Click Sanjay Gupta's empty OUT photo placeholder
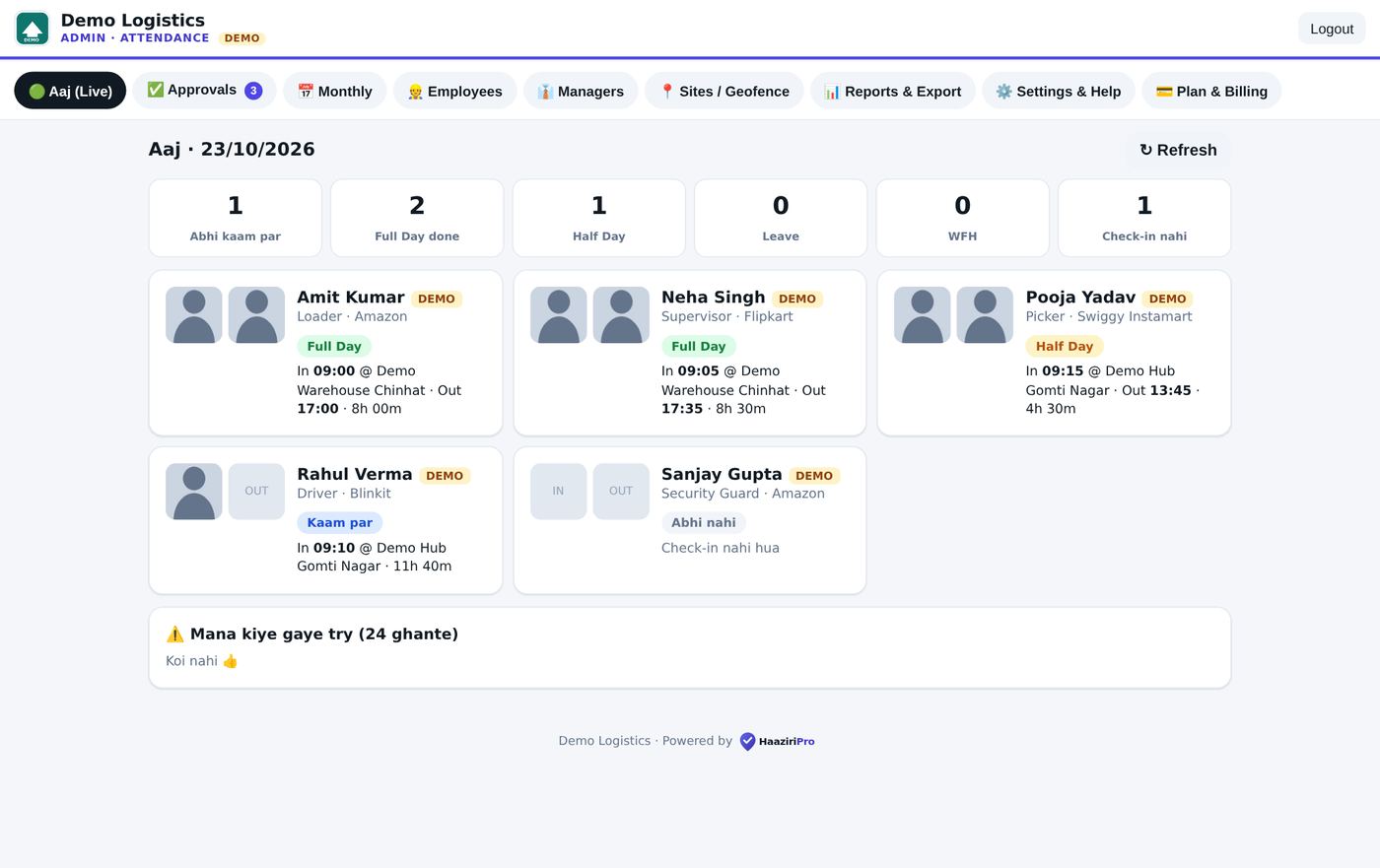Screen dimensions: 1380x868 click(621, 492)
